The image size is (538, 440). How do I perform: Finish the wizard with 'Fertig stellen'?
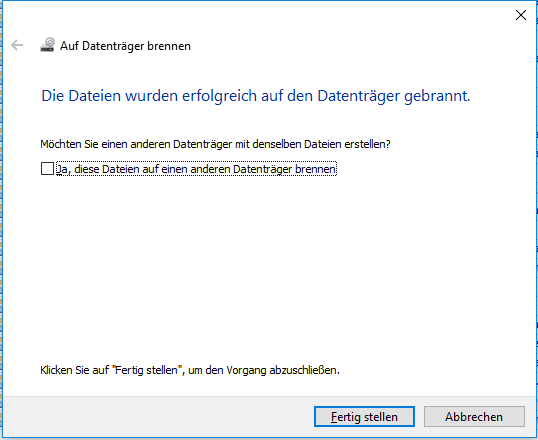point(364,417)
